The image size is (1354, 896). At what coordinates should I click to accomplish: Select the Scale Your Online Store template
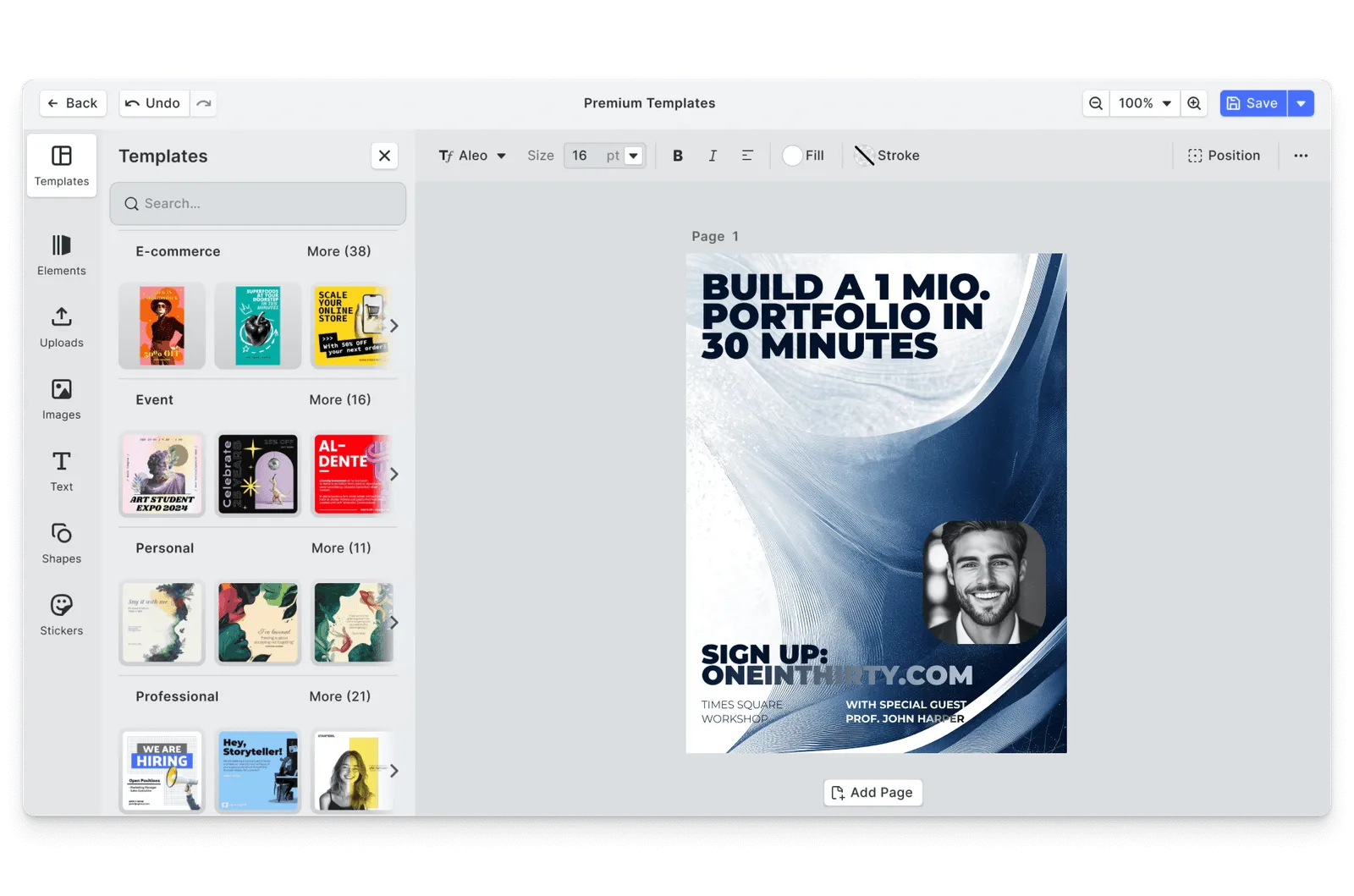pyautogui.click(x=350, y=326)
